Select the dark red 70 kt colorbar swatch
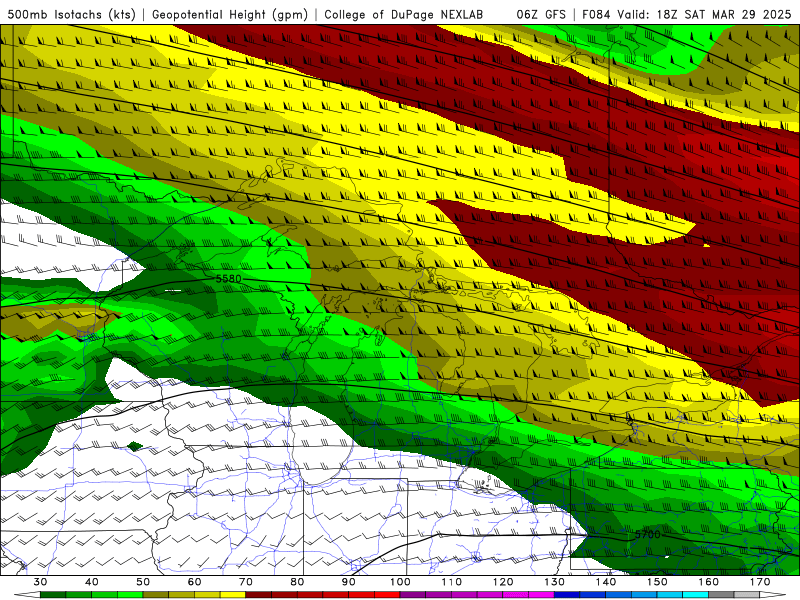Screen dimensions: 800x600 [259, 595]
